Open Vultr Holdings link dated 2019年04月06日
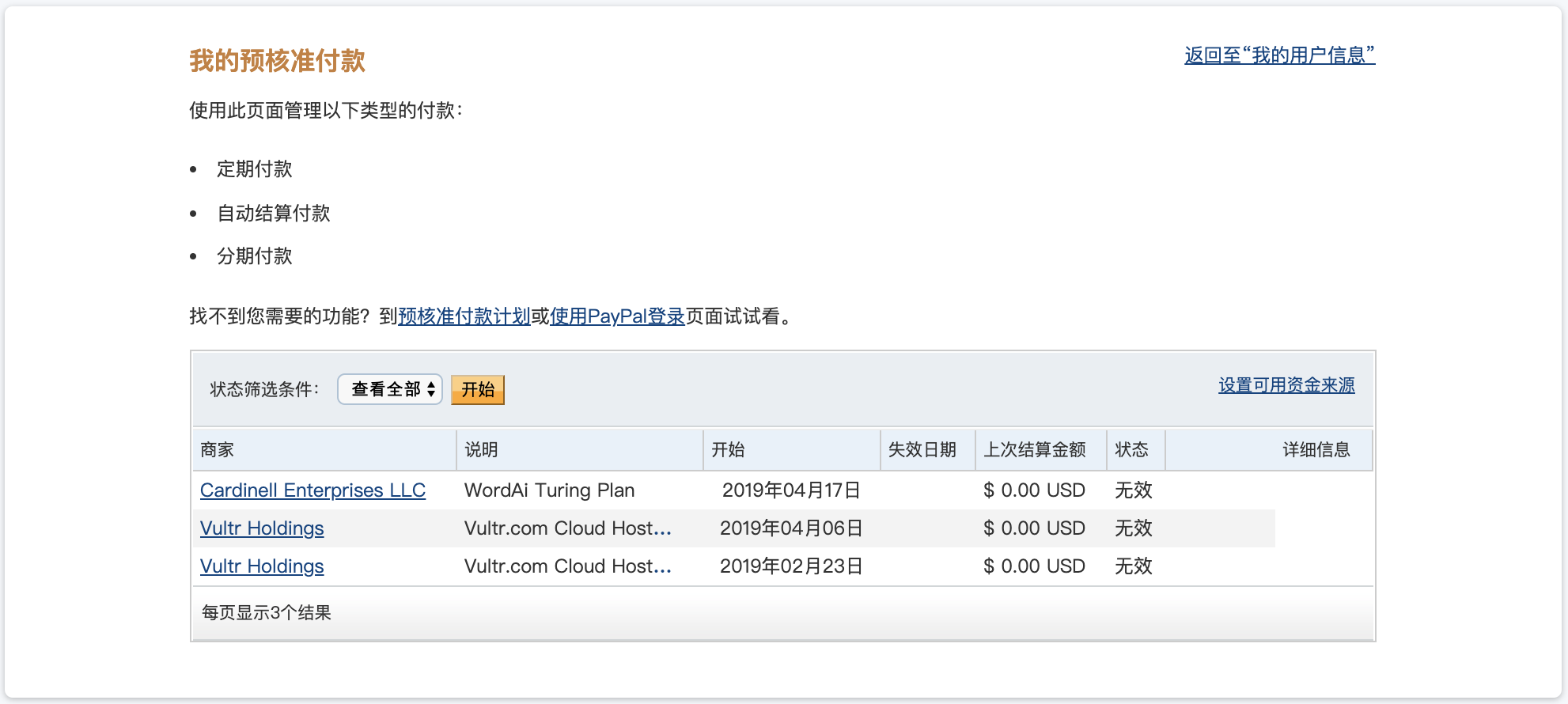This screenshot has width=1568, height=704. pos(262,528)
